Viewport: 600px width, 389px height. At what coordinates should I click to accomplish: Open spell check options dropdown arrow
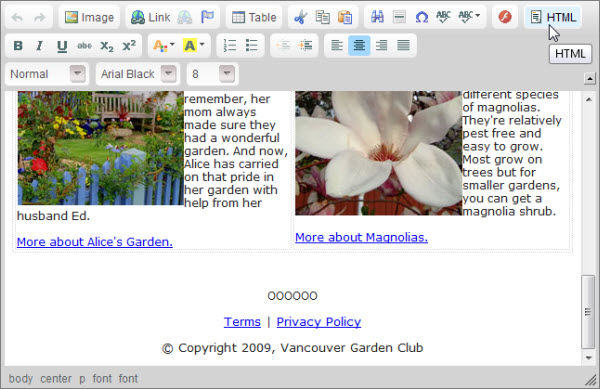[x=478, y=16]
